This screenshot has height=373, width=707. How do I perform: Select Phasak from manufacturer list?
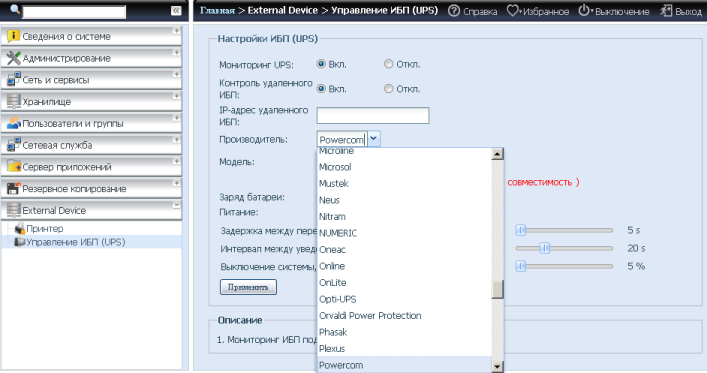pos(404,332)
